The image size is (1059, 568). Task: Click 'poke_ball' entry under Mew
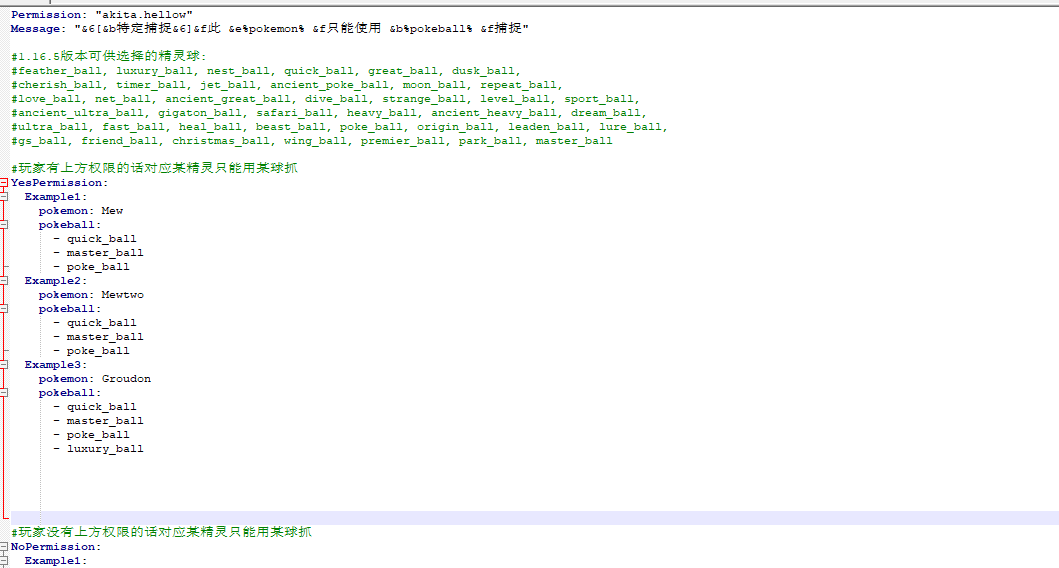pos(98,267)
